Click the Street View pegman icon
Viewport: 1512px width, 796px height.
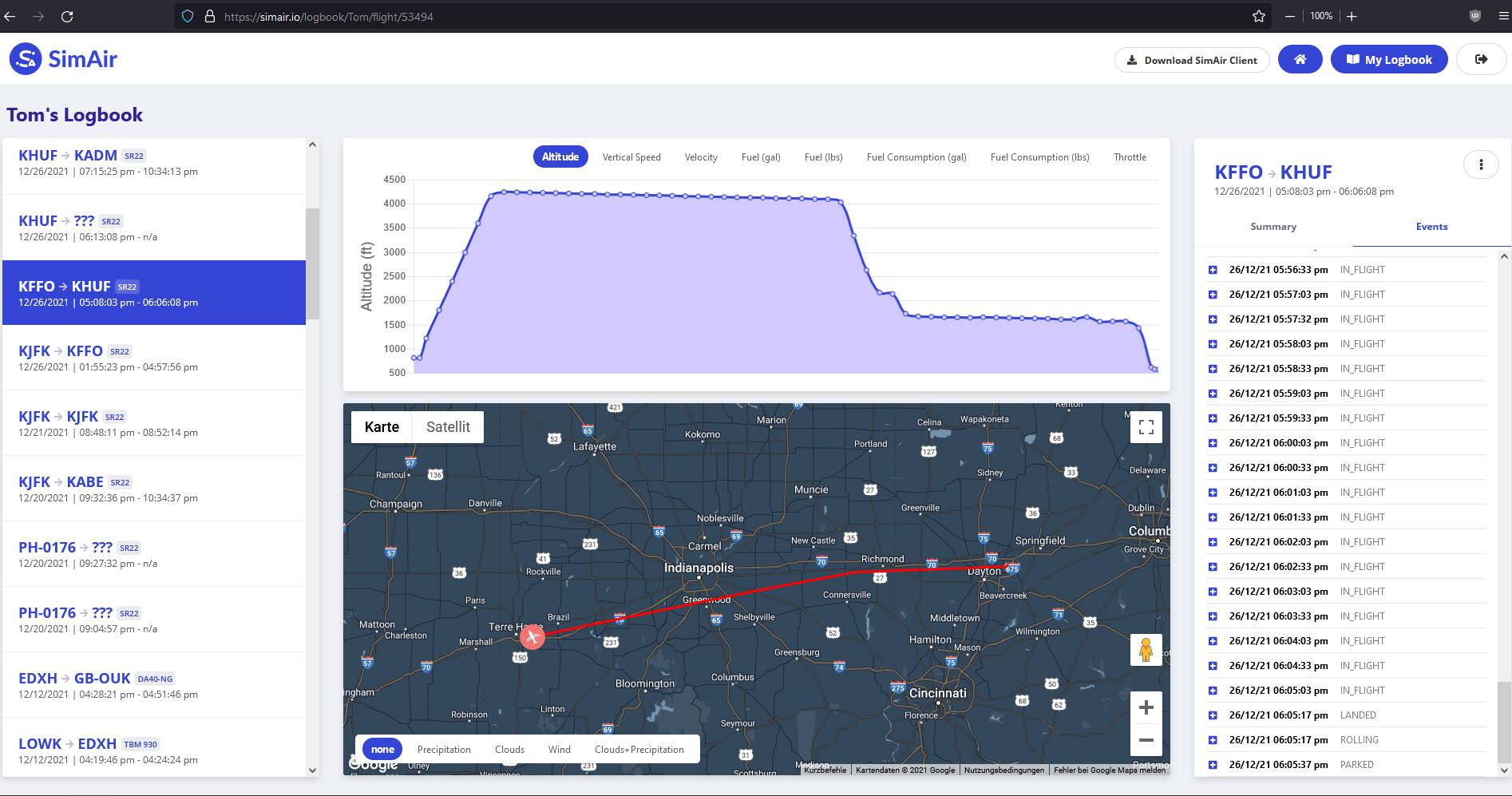pos(1146,650)
